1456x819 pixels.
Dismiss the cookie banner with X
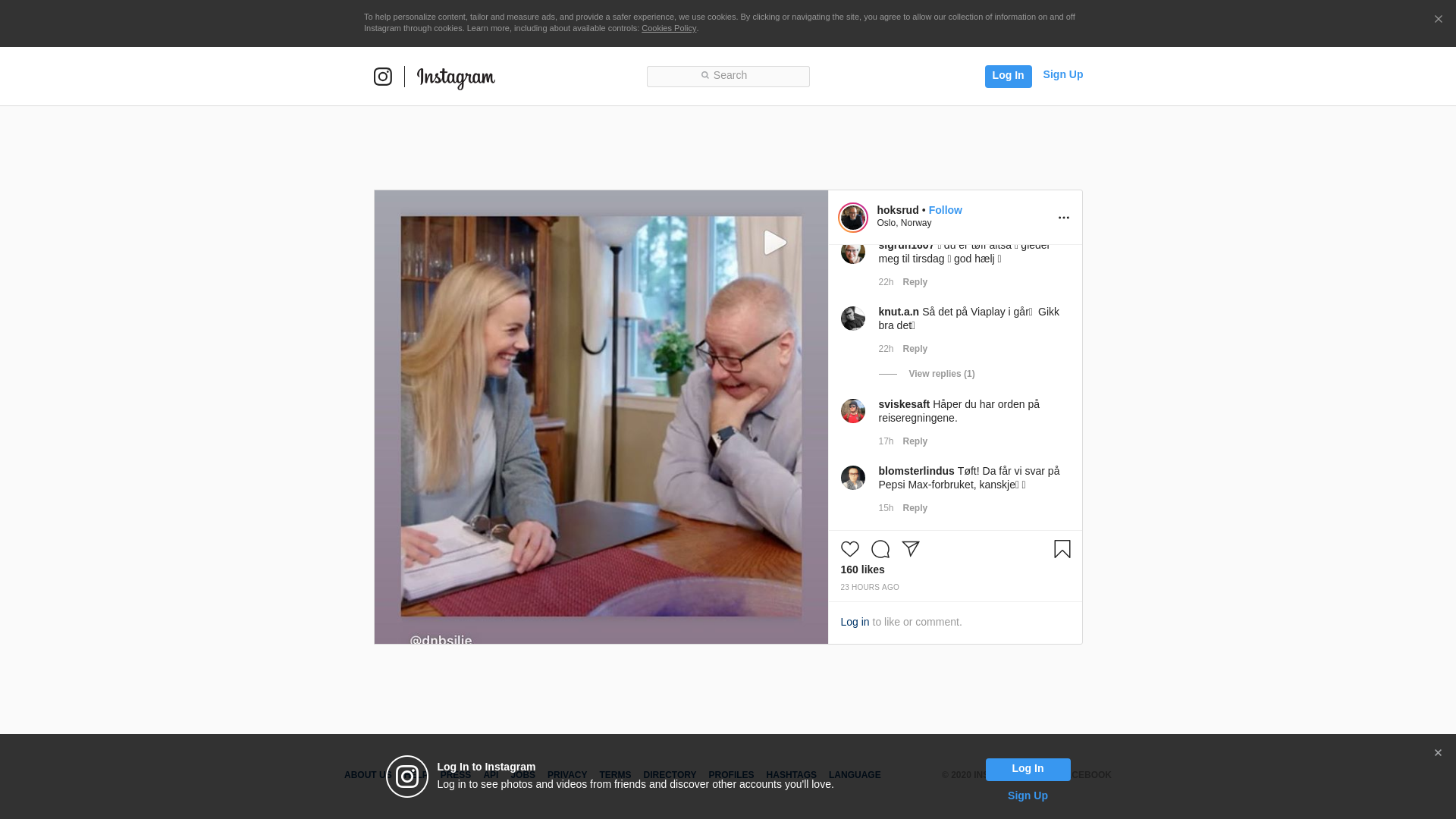coord(1438,19)
